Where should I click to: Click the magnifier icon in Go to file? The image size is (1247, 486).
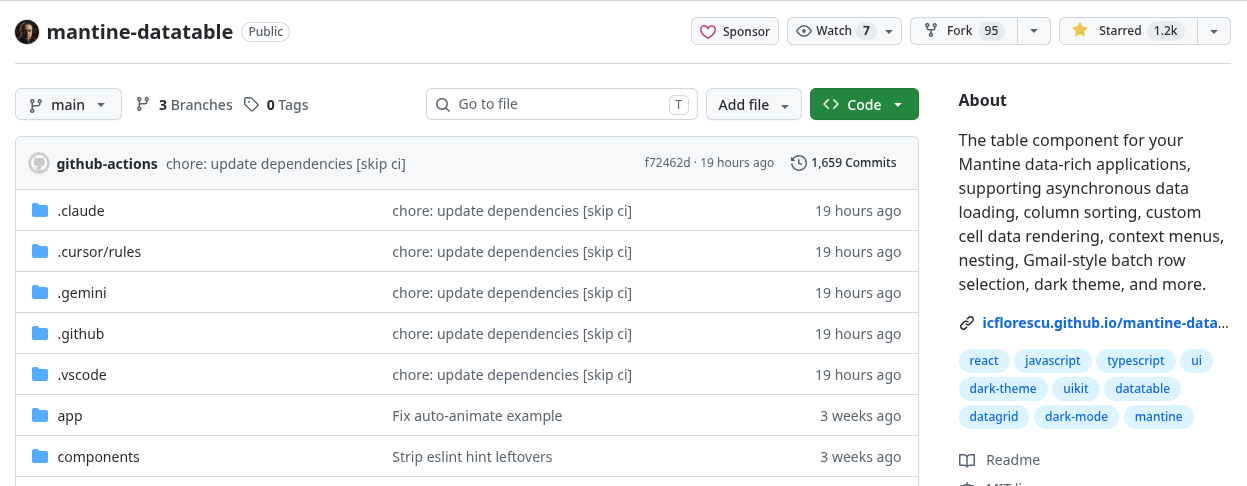click(x=443, y=104)
